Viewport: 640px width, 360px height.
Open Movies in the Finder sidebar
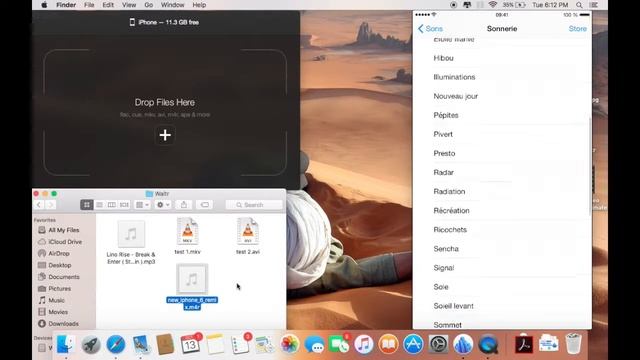coord(58,312)
